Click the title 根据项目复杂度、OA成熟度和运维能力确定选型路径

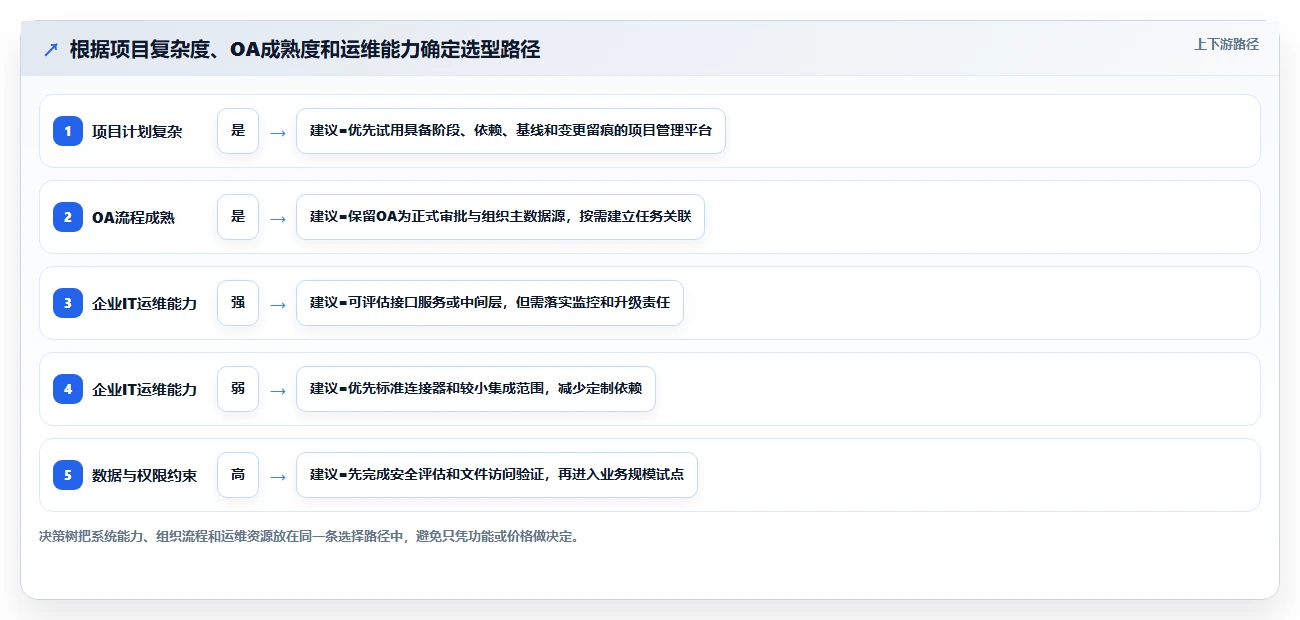305,49
